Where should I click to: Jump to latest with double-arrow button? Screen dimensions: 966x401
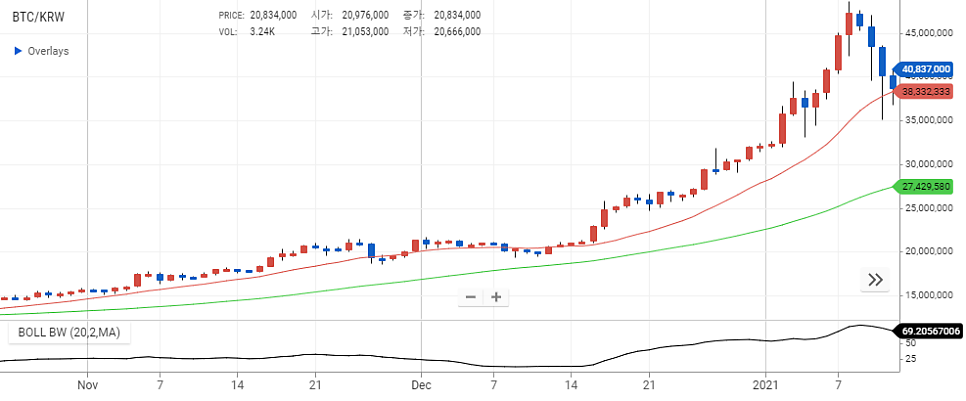tap(875, 280)
